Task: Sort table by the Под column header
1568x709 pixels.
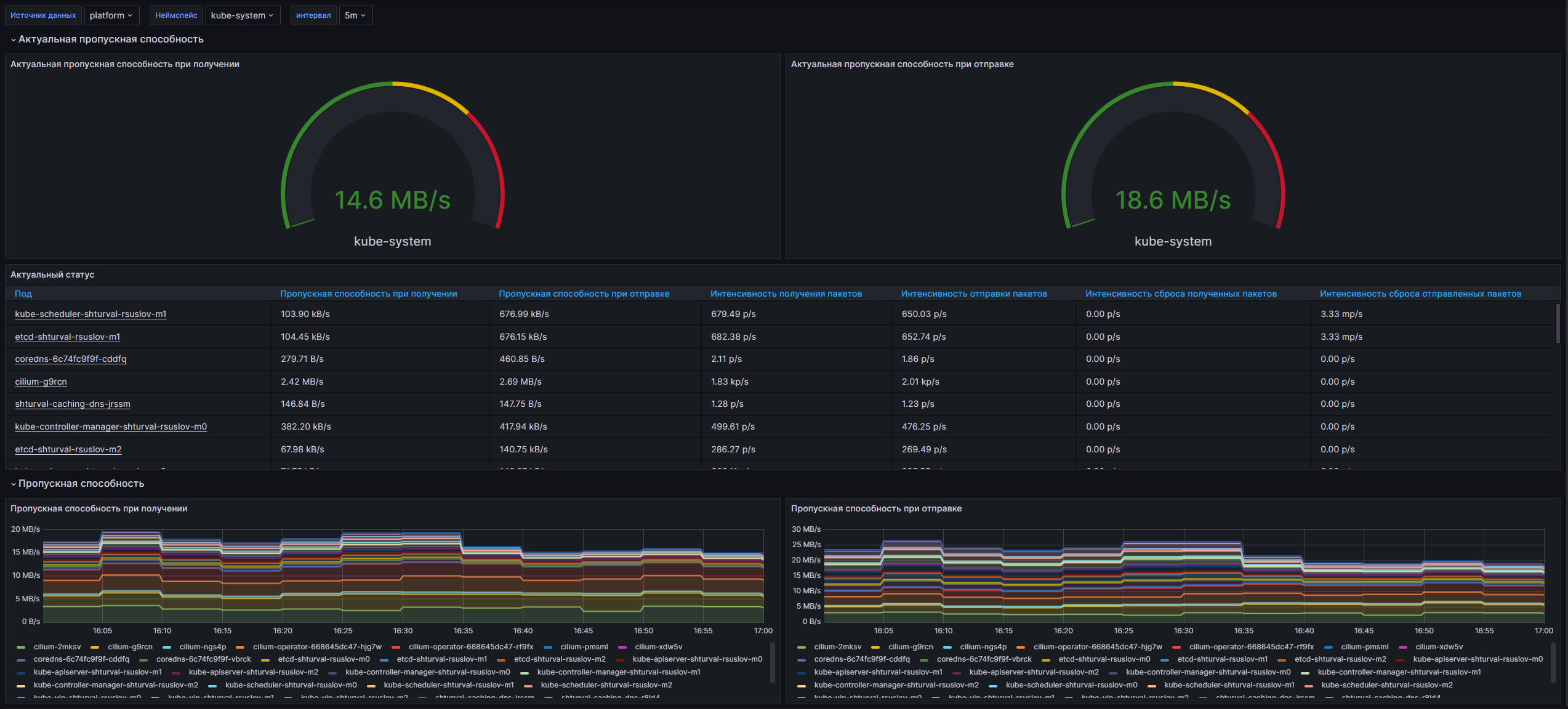Action: click(23, 294)
